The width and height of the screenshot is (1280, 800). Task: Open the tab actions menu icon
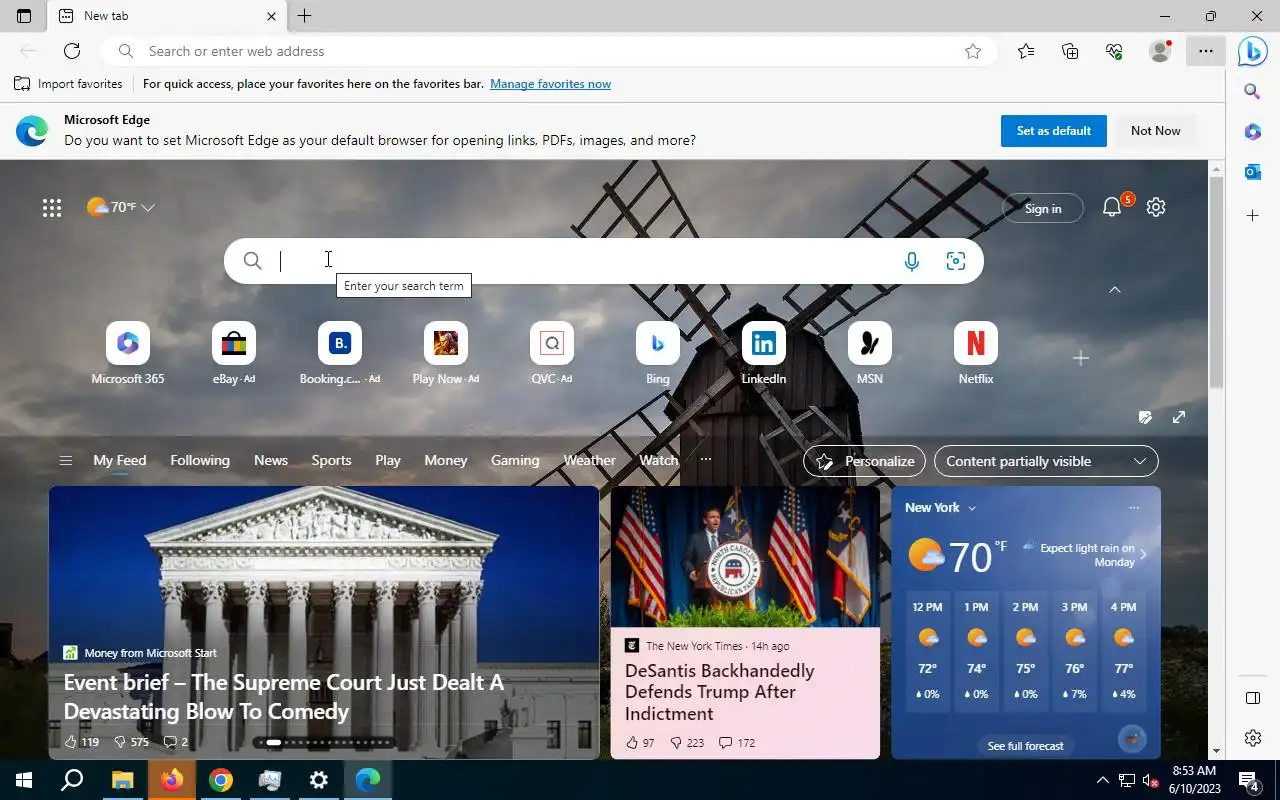[x=24, y=16]
